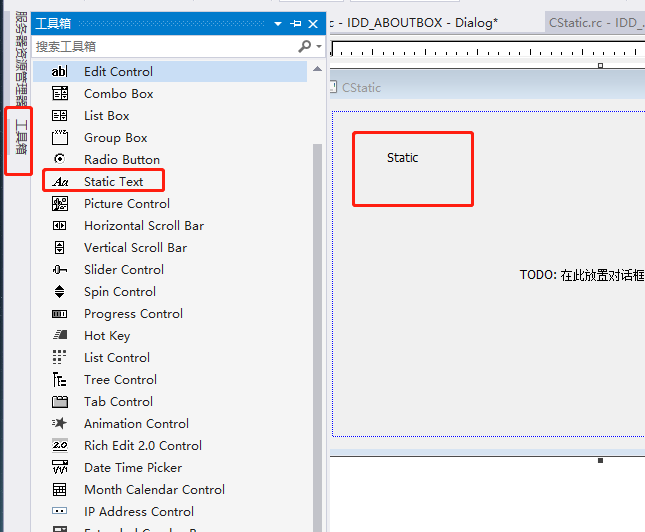Screen dimensions: 645x532
Task: Choose the Tree Control icon
Action: (59, 379)
